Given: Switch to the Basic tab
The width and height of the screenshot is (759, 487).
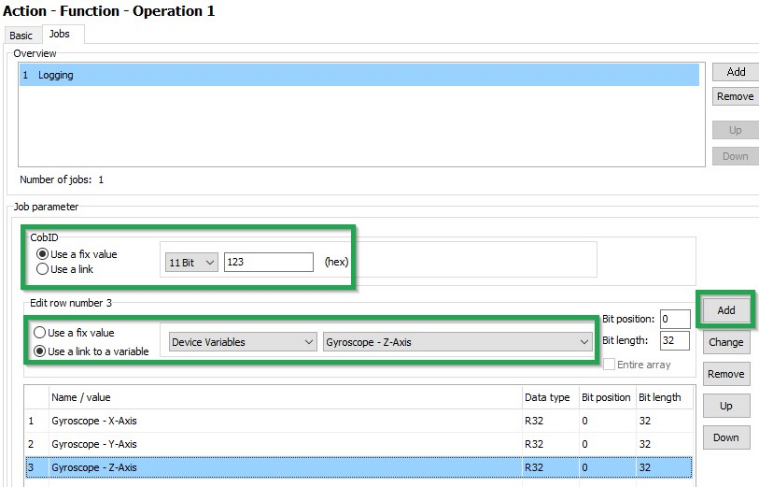Looking at the screenshot, I should point(21,35).
